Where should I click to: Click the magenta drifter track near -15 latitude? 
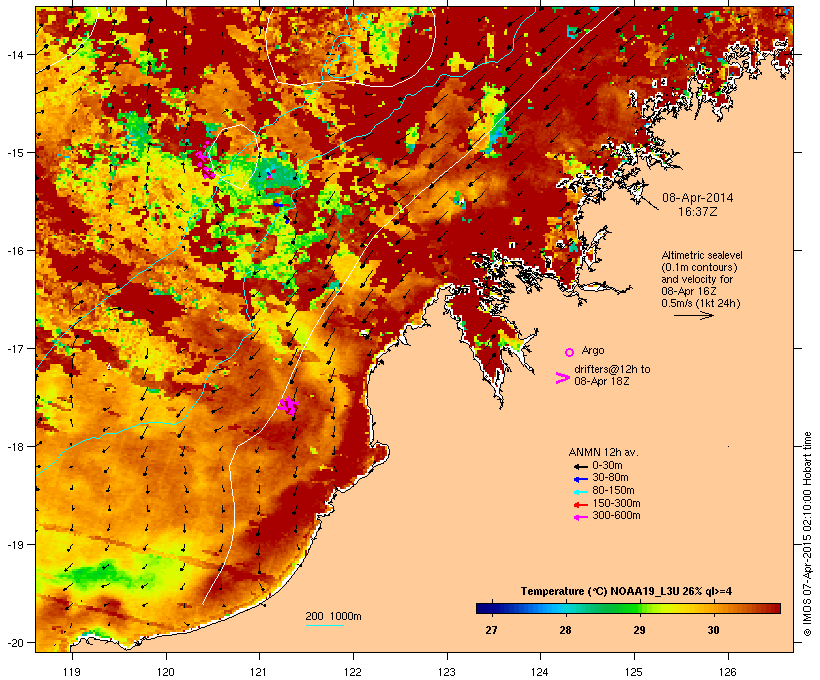205,161
